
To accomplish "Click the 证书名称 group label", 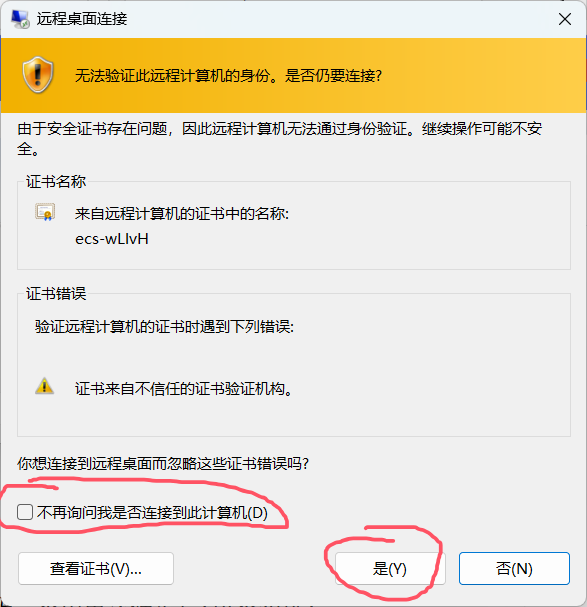I will pyautogui.click(x=56, y=182).
